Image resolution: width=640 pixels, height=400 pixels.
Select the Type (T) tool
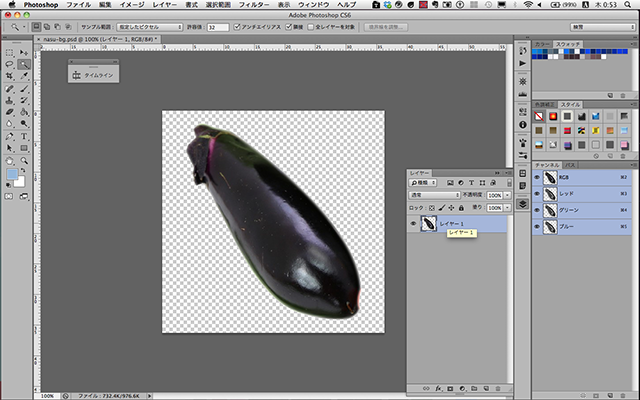[x=23, y=136]
